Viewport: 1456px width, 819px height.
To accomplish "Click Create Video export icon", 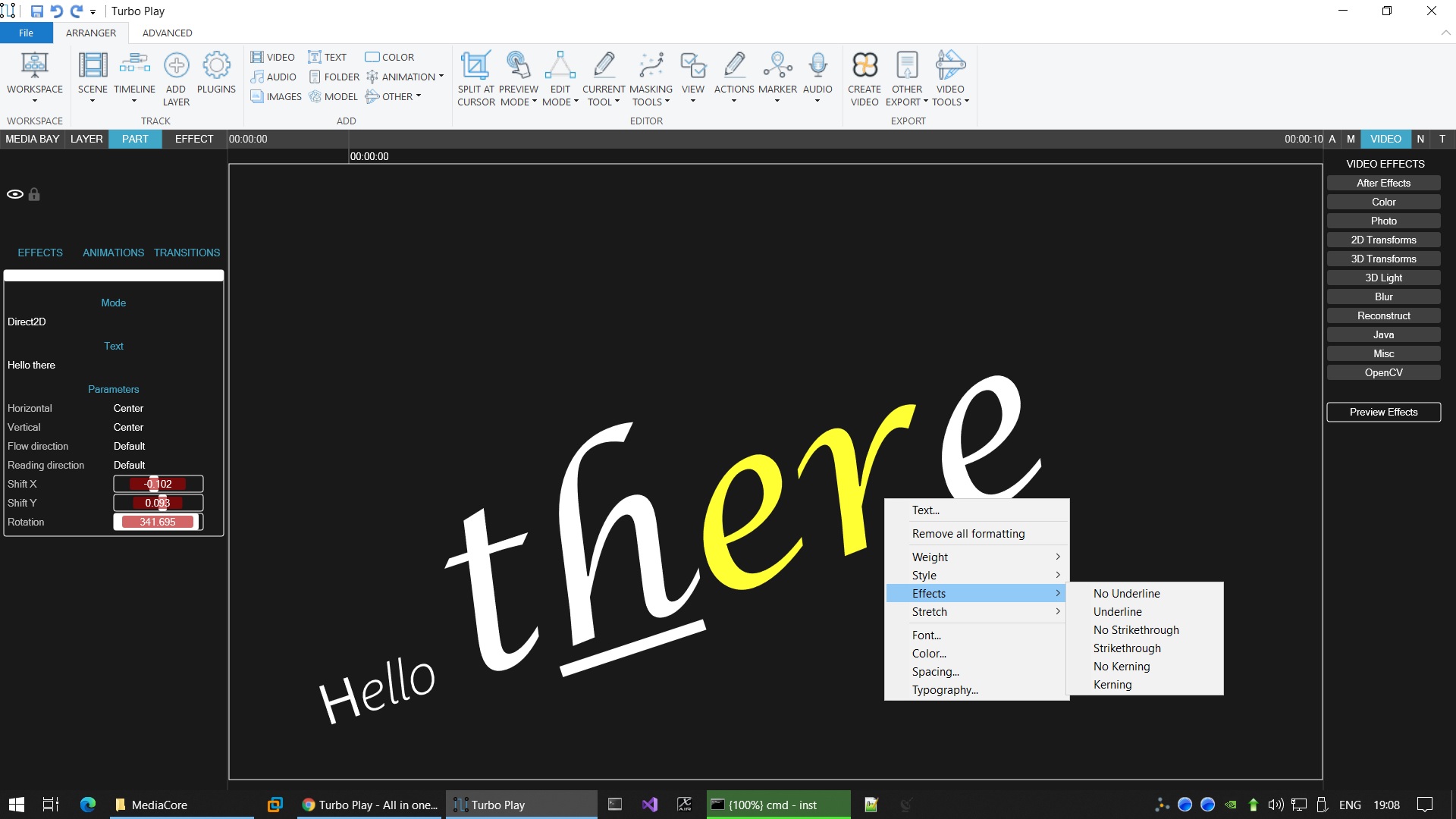I will coord(864,65).
